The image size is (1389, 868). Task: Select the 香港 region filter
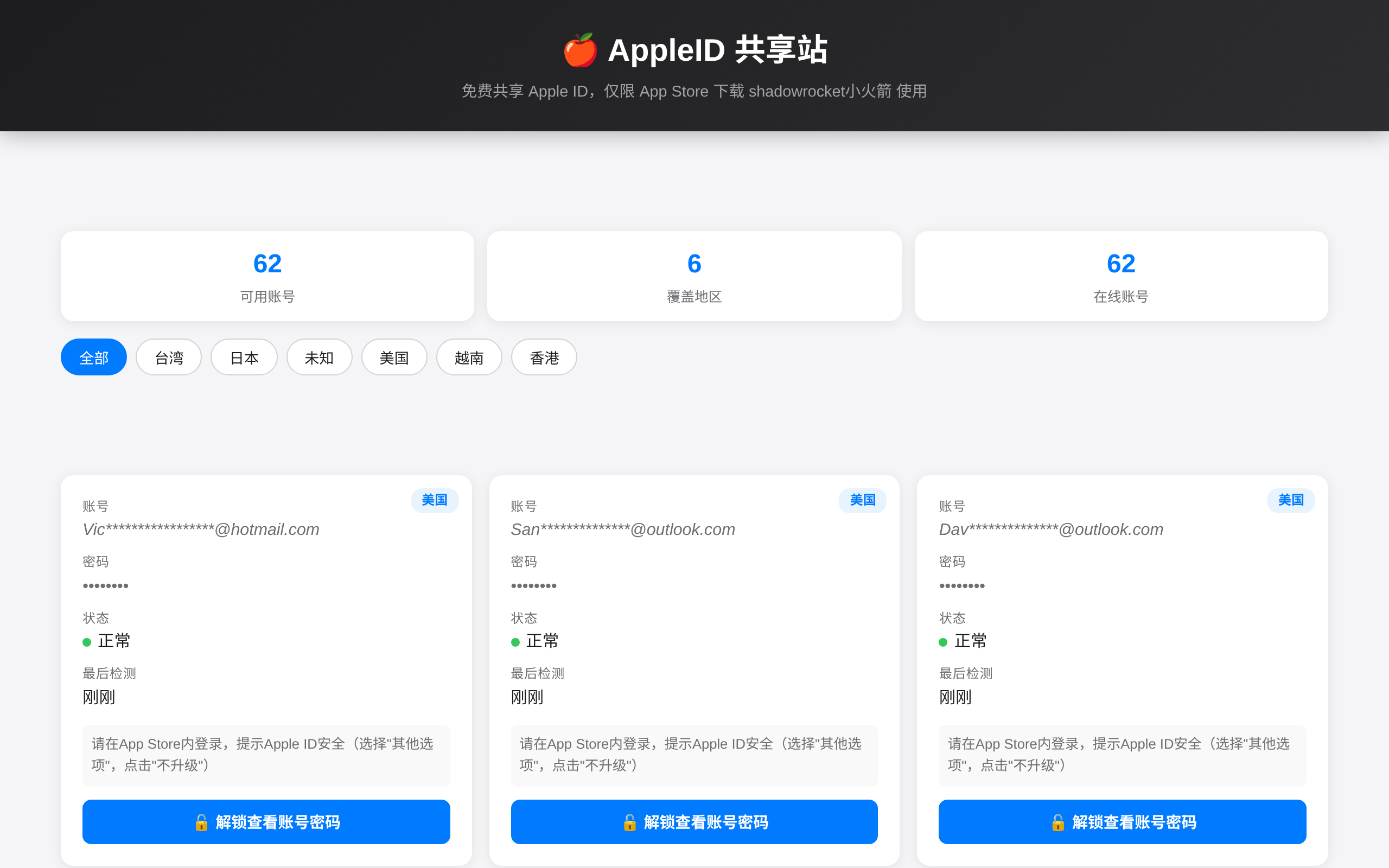click(544, 357)
